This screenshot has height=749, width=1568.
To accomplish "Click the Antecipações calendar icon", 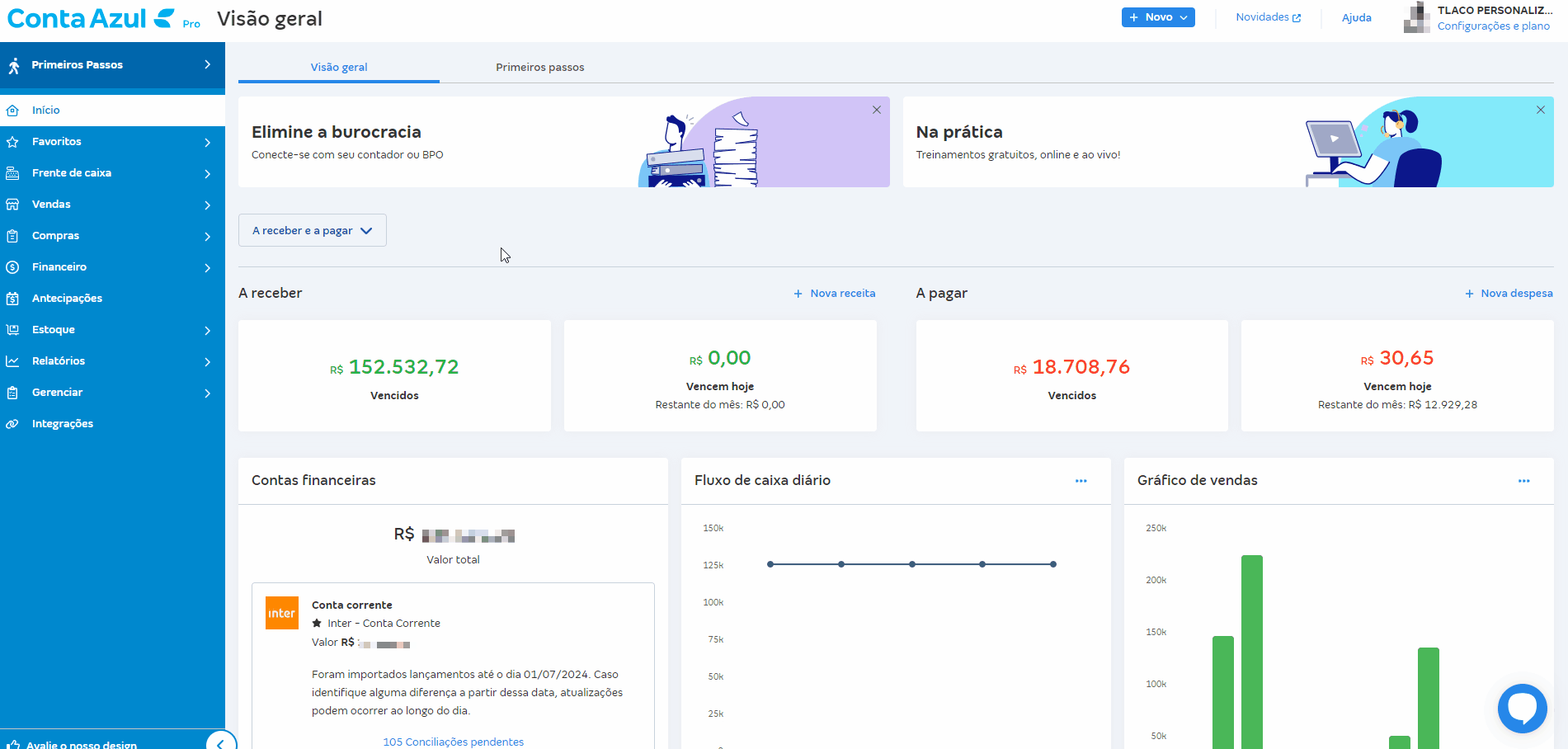I will coord(12,299).
